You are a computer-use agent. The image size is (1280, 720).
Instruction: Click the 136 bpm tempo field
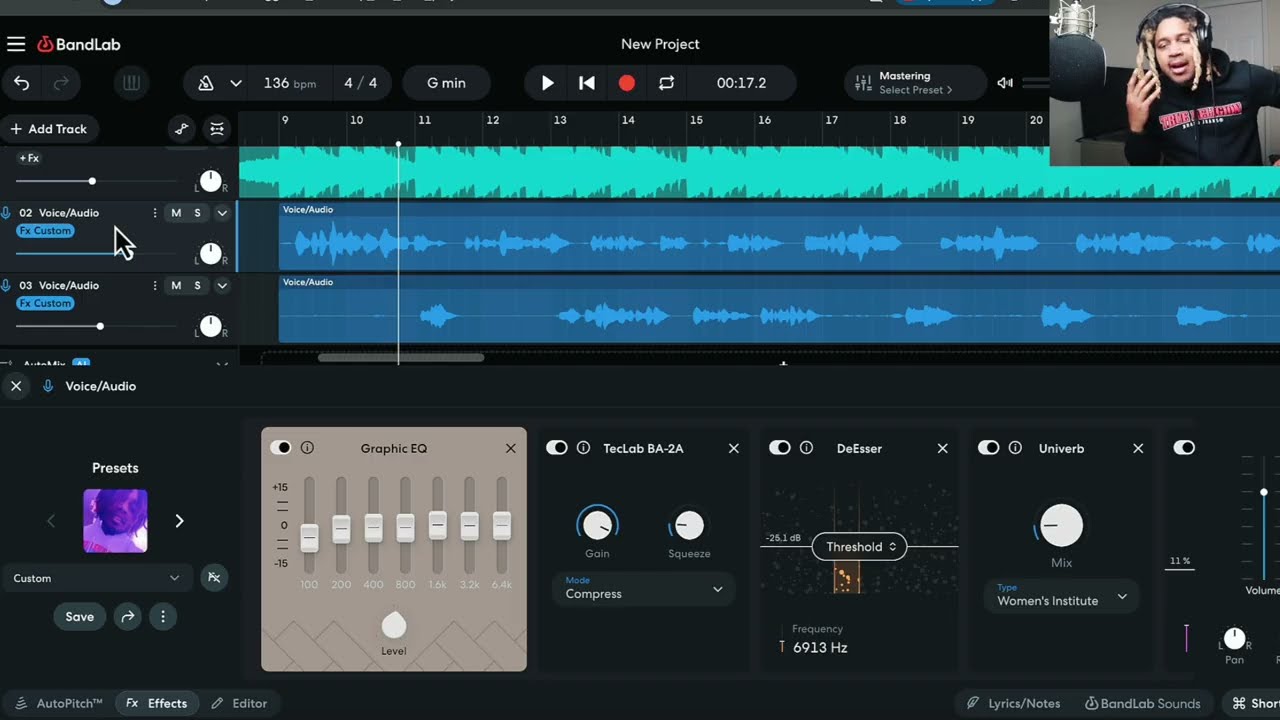coord(289,83)
